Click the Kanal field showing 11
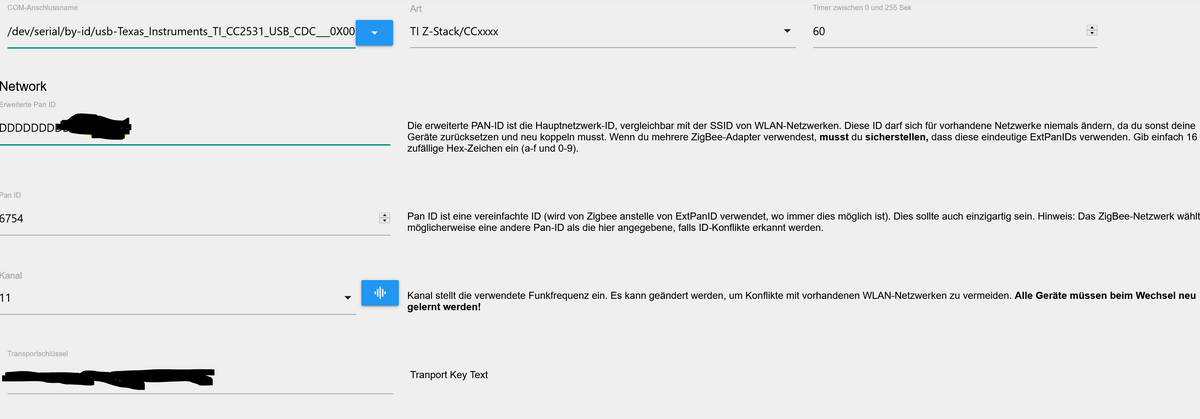This screenshot has width=1200, height=419. pyautogui.click(x=170, y=298)
